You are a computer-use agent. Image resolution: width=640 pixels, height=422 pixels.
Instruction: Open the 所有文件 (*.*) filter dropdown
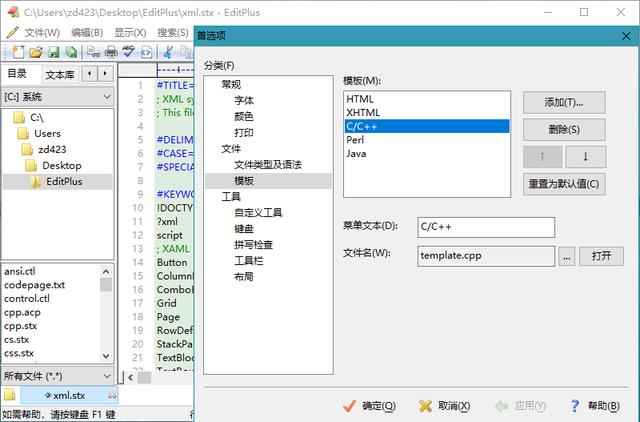58,376
